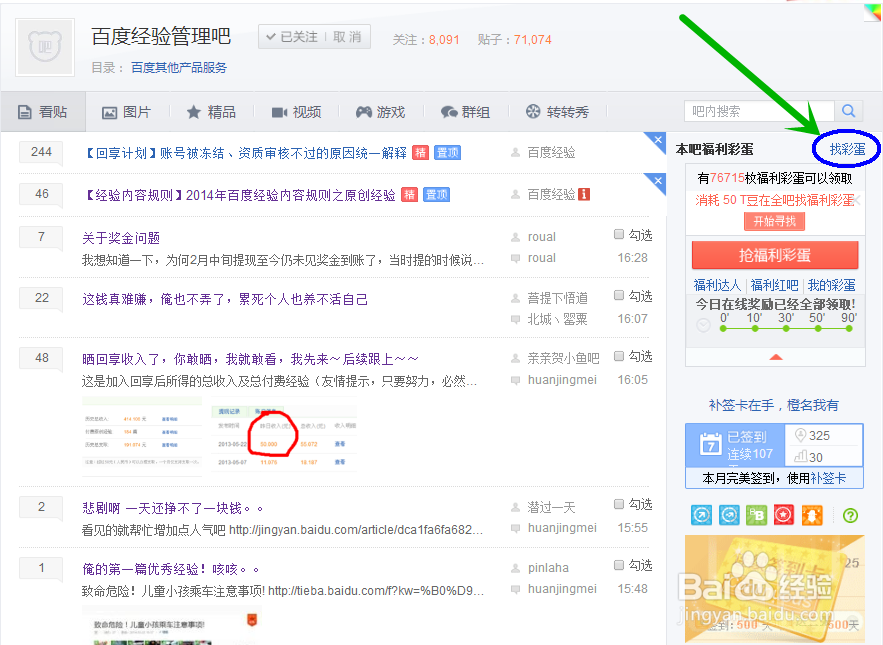Click author name pinlaha
Screen dimensions: 883x645
(x=548, y=568)
